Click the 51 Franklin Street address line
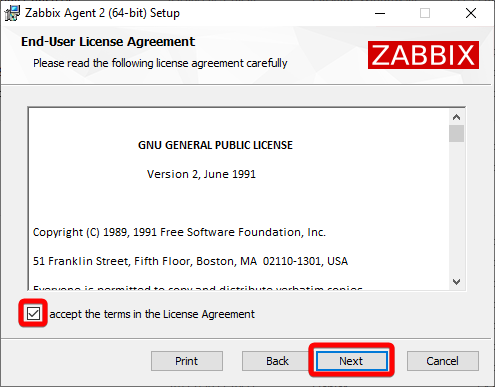 pos(190,261)
